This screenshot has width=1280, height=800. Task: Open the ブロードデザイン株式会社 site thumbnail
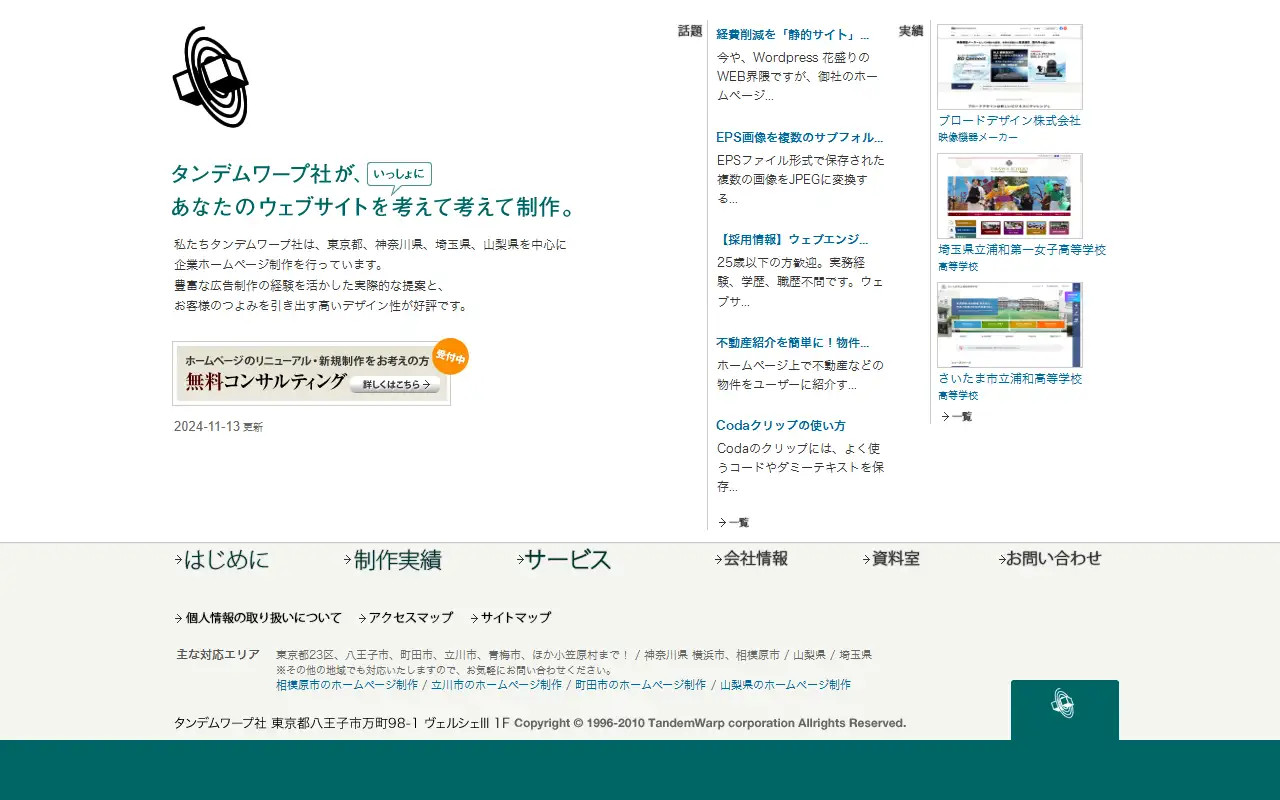pyautogui.click(x=1010, y=67)
